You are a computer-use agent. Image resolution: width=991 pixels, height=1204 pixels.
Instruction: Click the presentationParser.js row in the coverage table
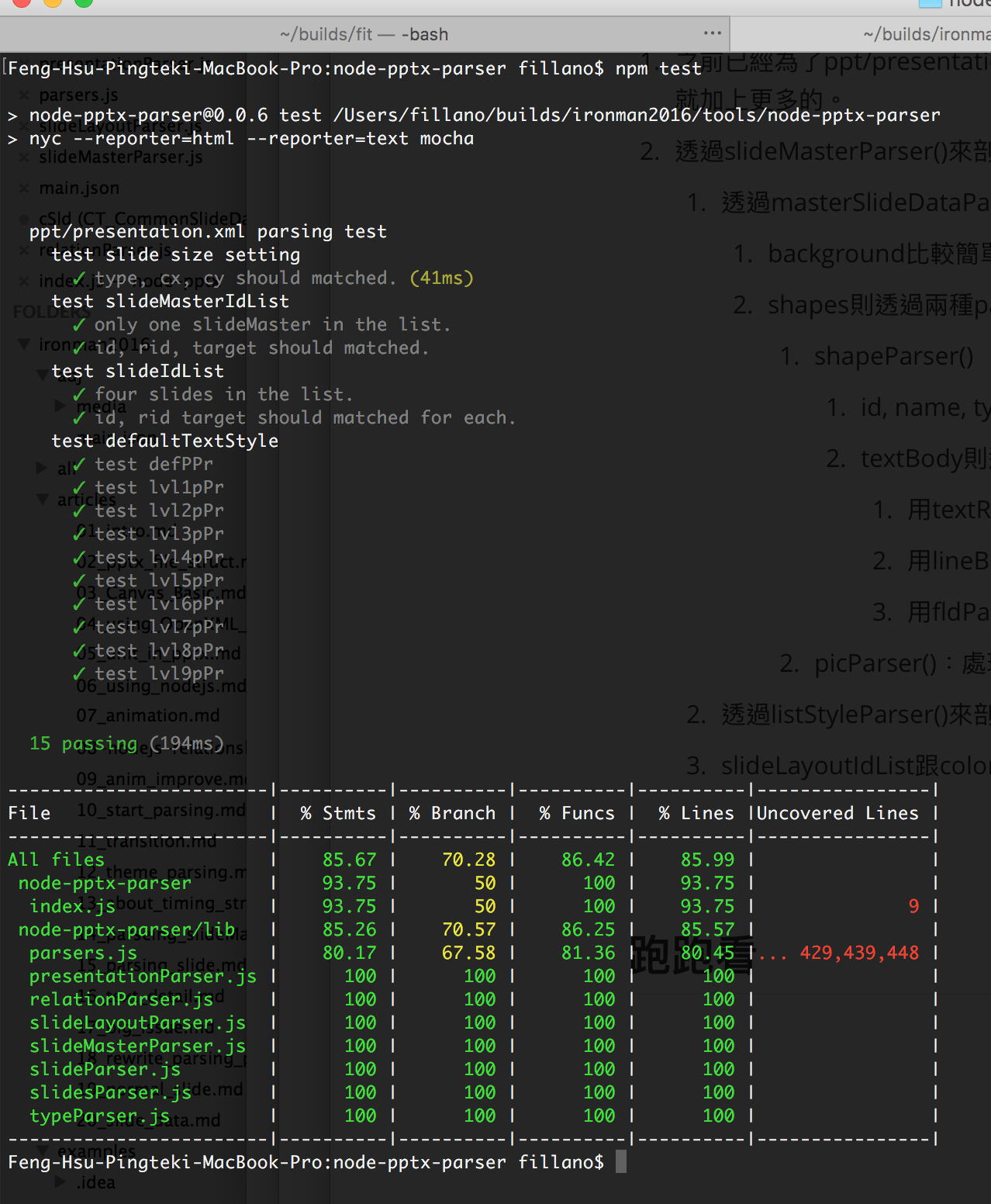click(x=143, y=976)
